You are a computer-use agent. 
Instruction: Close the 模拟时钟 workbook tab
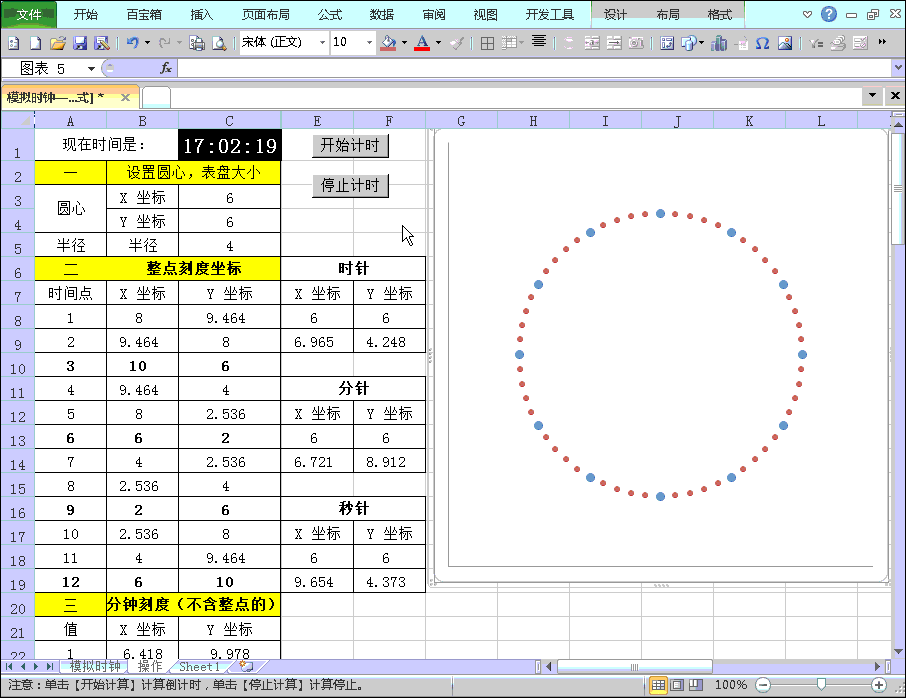coord(125,97)
